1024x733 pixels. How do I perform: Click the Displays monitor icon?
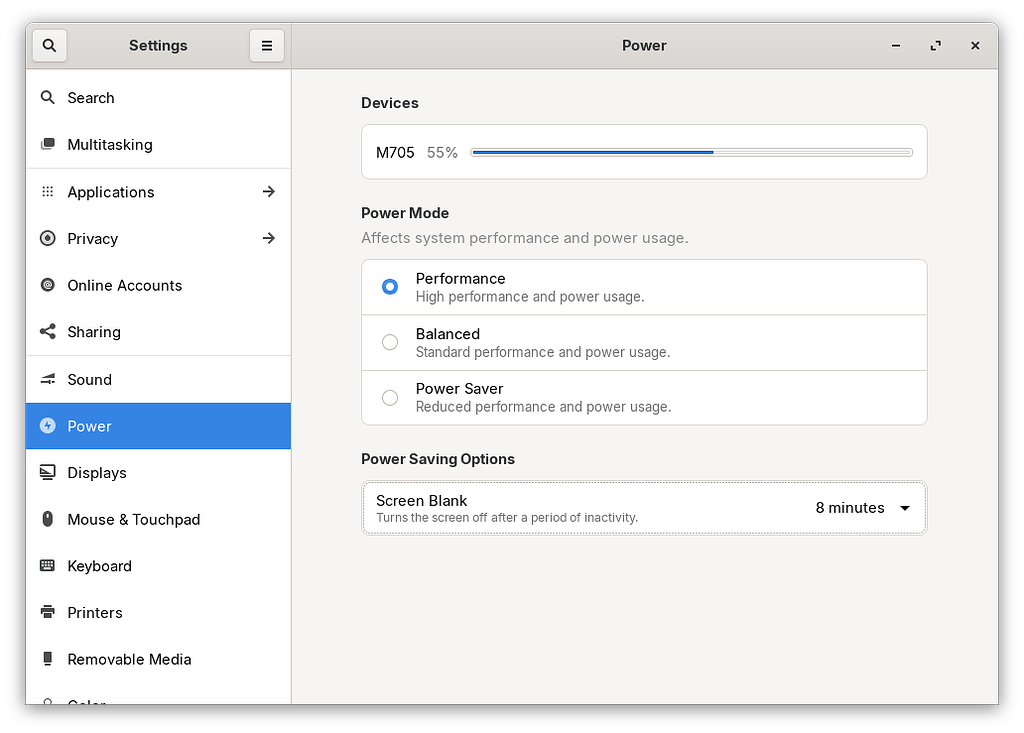(47, 472)
